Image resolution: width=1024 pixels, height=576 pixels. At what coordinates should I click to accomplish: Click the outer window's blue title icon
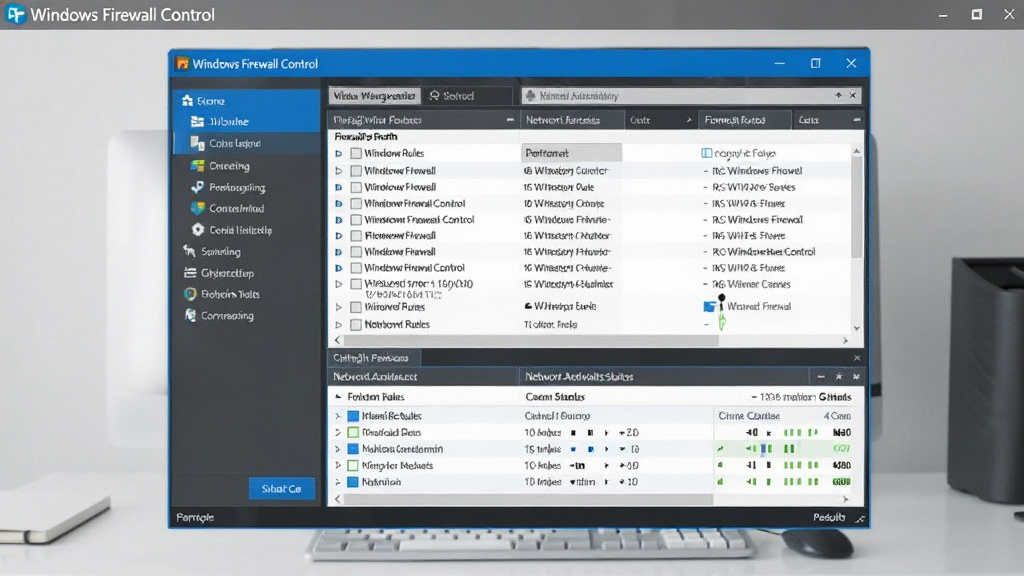tap(15, 14)
